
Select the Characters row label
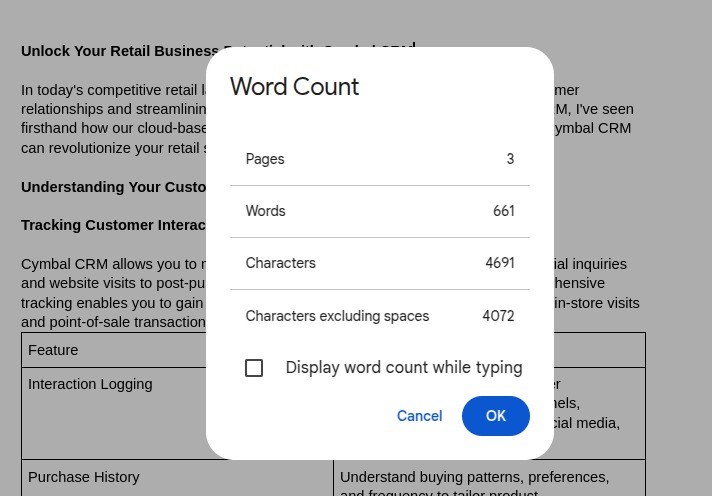click(x=280, y=263)
